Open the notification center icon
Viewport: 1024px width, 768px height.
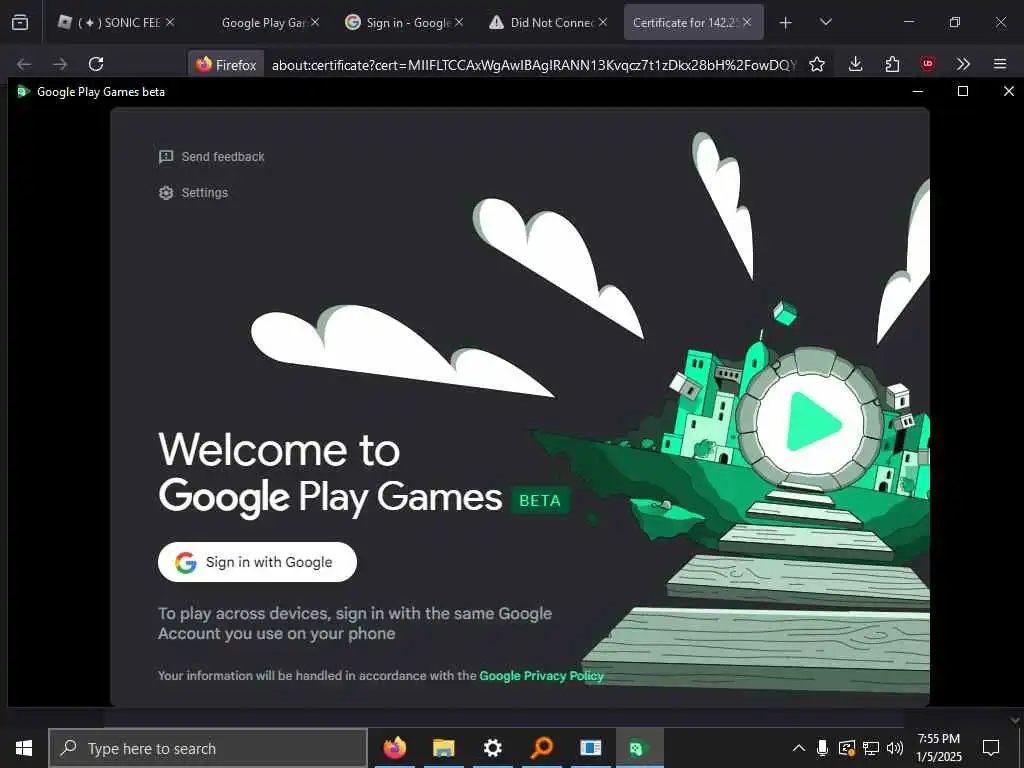click(x=991, y=748)
